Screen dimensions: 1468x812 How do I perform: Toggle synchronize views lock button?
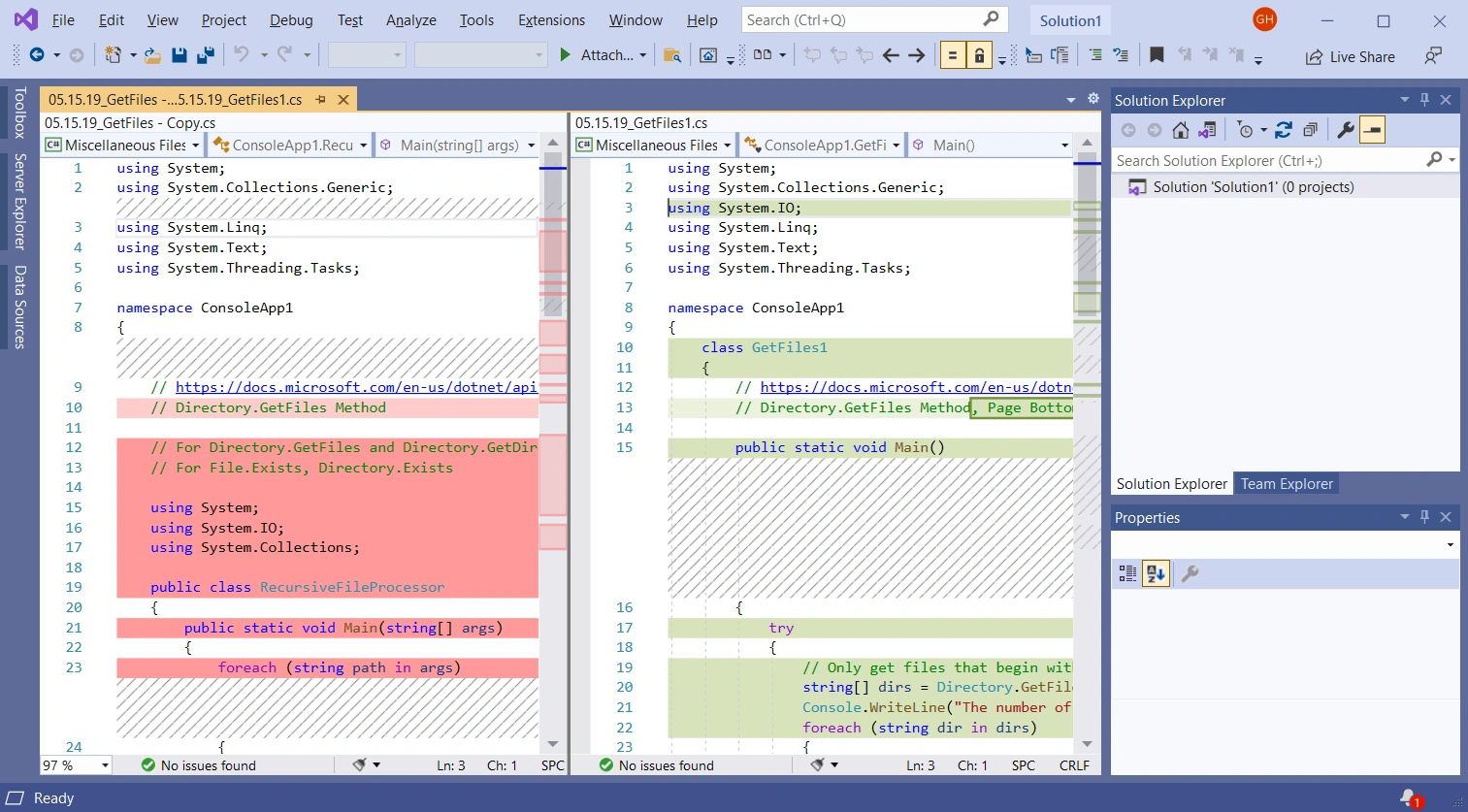[980, 55]
